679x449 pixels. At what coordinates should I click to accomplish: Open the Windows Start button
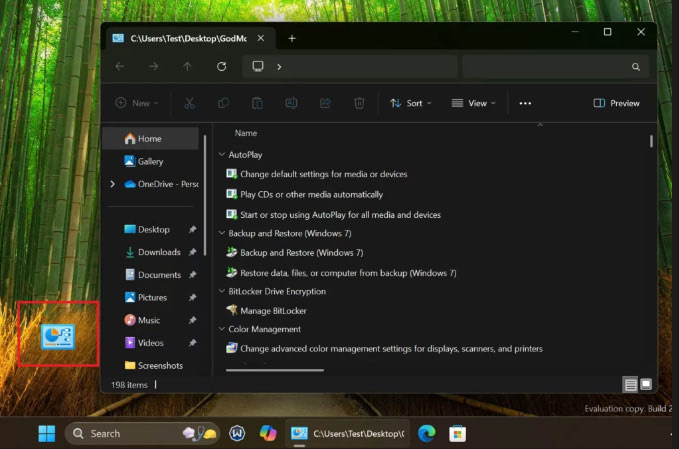pos(47,433)
